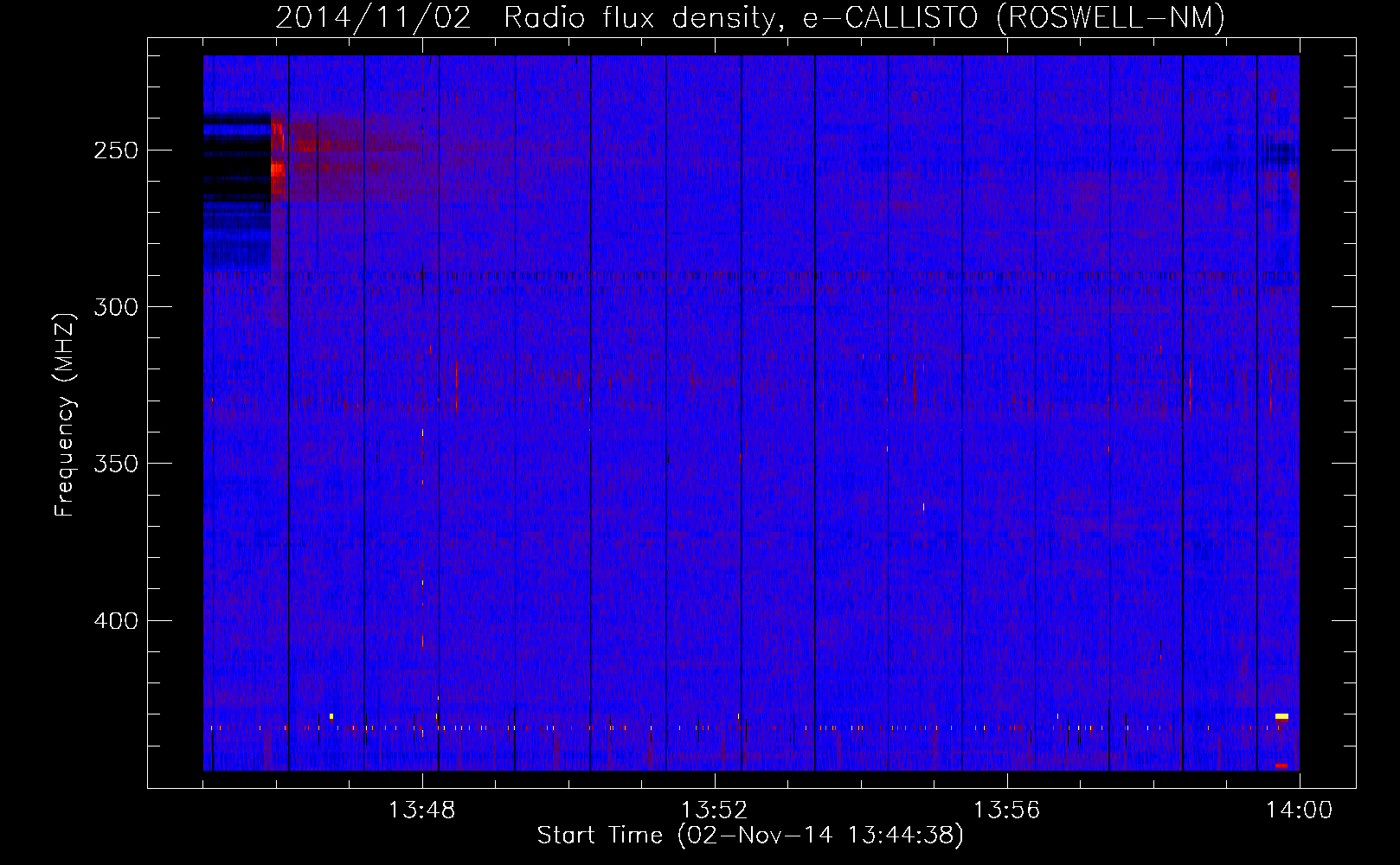Select the 300 frequency axis label
1400x865 pixels.
click(x=115, y=307)
